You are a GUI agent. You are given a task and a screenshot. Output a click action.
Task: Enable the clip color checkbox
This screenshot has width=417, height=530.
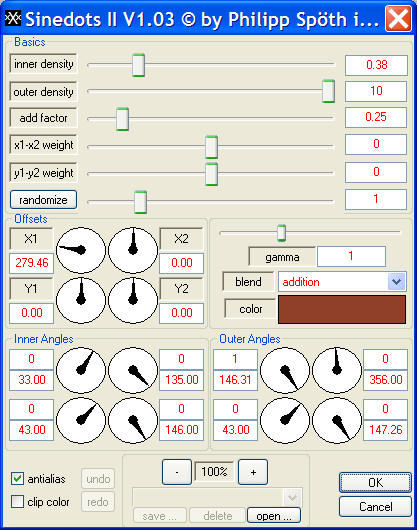tap(17, 502)
